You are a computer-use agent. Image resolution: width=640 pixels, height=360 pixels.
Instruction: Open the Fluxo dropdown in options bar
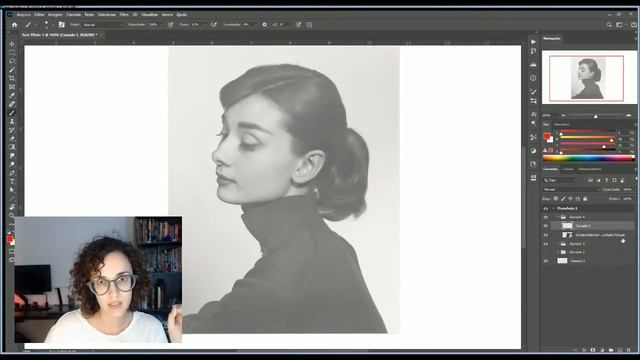tap(204, 25)
